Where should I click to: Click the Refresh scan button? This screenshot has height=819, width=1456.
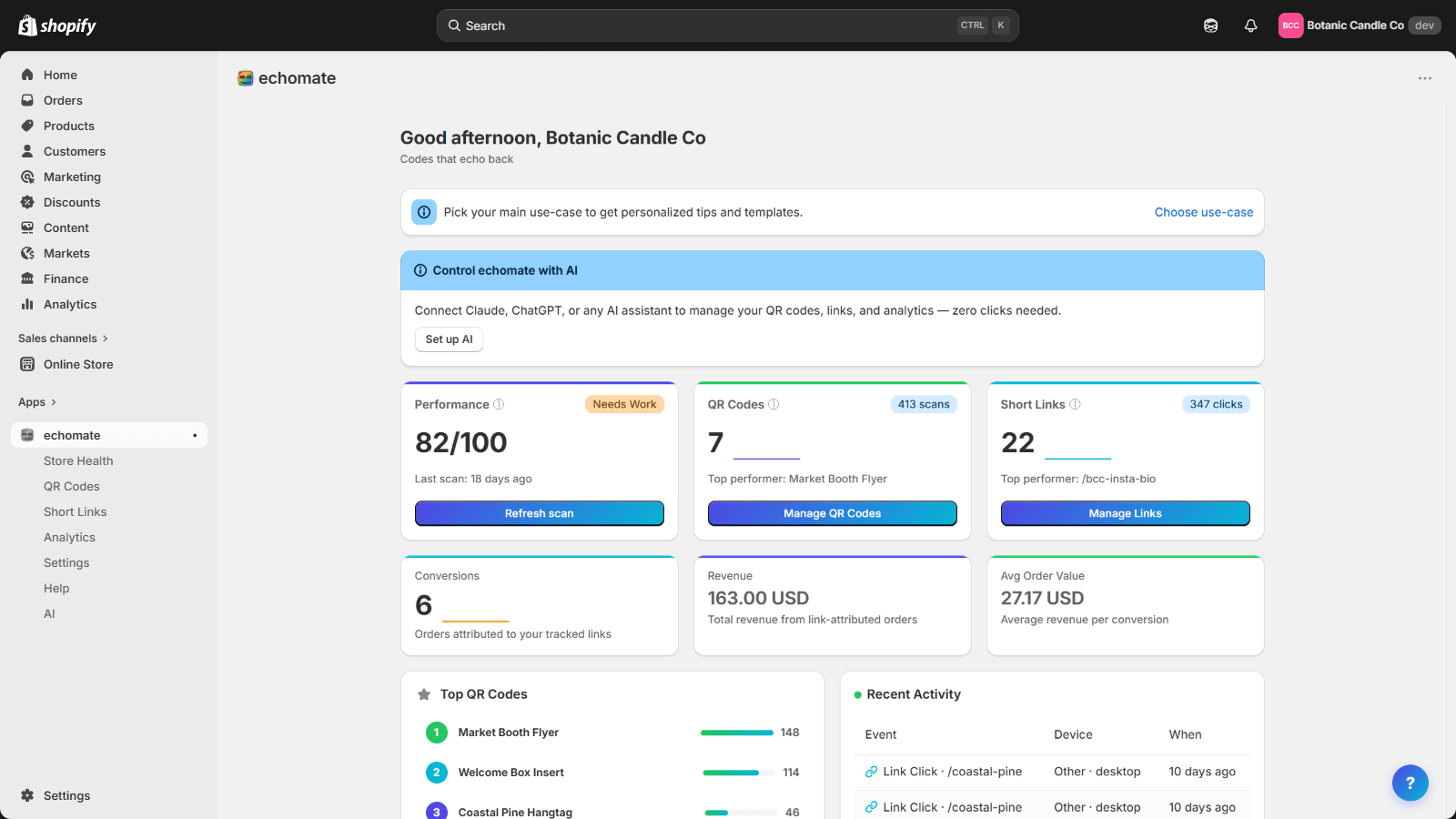pos(540,513)
